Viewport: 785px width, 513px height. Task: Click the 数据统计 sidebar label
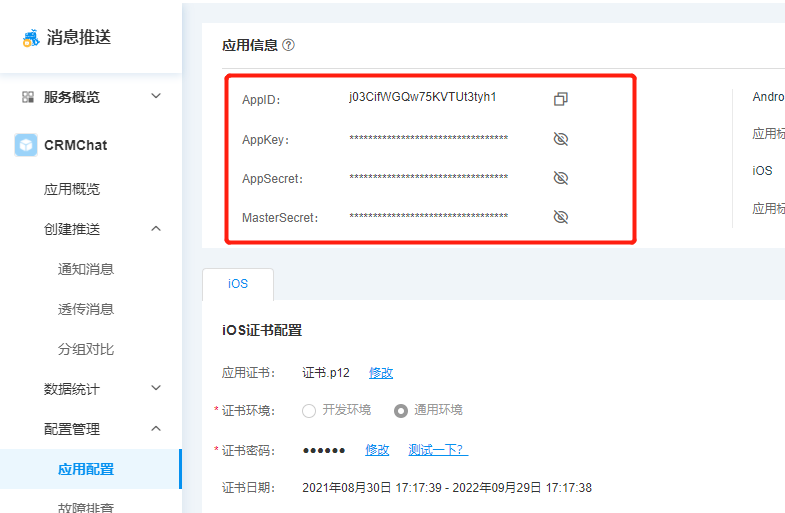[x=72, y=389]
